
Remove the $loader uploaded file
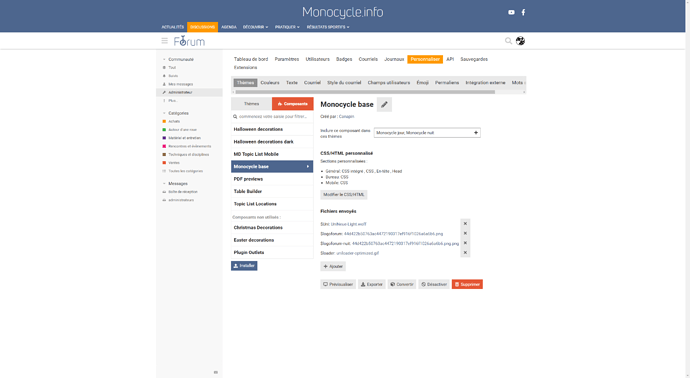[465, 253]
